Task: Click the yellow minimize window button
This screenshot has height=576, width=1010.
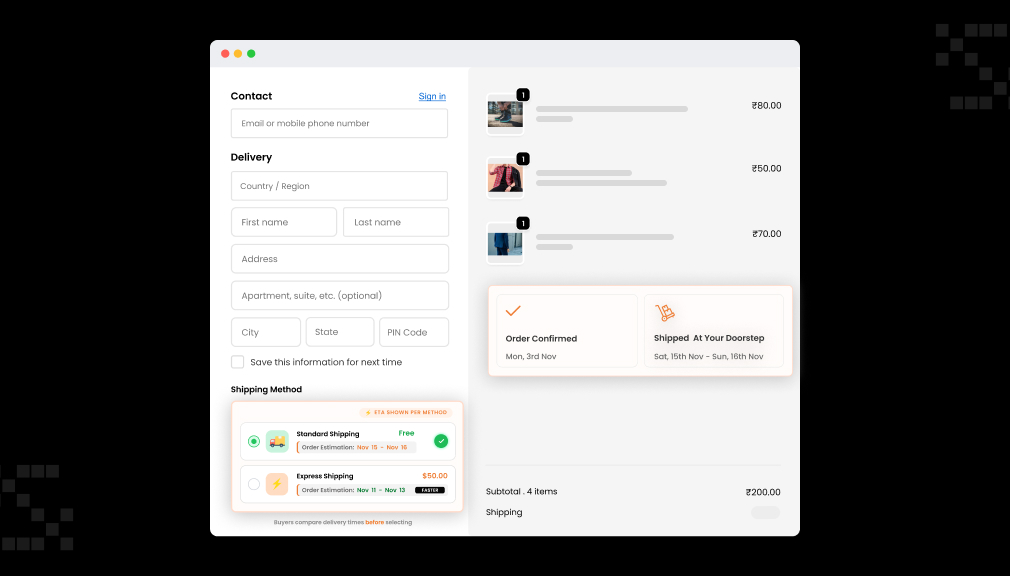Action: 238,53
